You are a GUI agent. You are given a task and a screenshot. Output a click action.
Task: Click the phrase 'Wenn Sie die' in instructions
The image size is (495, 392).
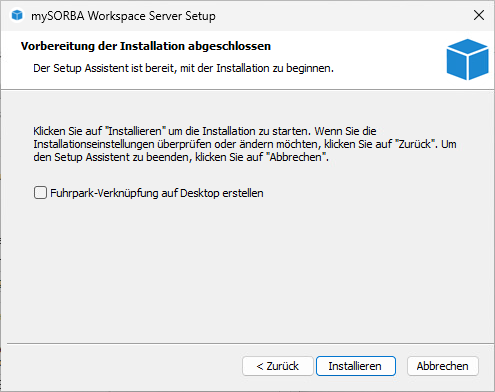[x=345, y=131]
